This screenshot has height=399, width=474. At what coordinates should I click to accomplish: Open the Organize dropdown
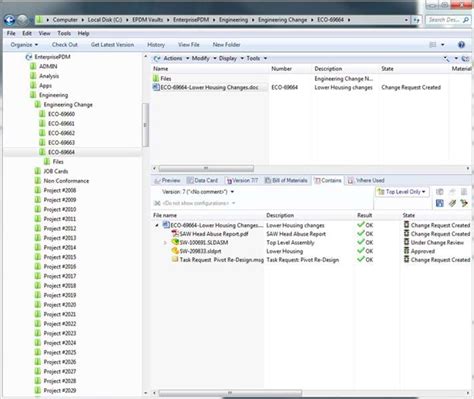click(x=24, y=45)
